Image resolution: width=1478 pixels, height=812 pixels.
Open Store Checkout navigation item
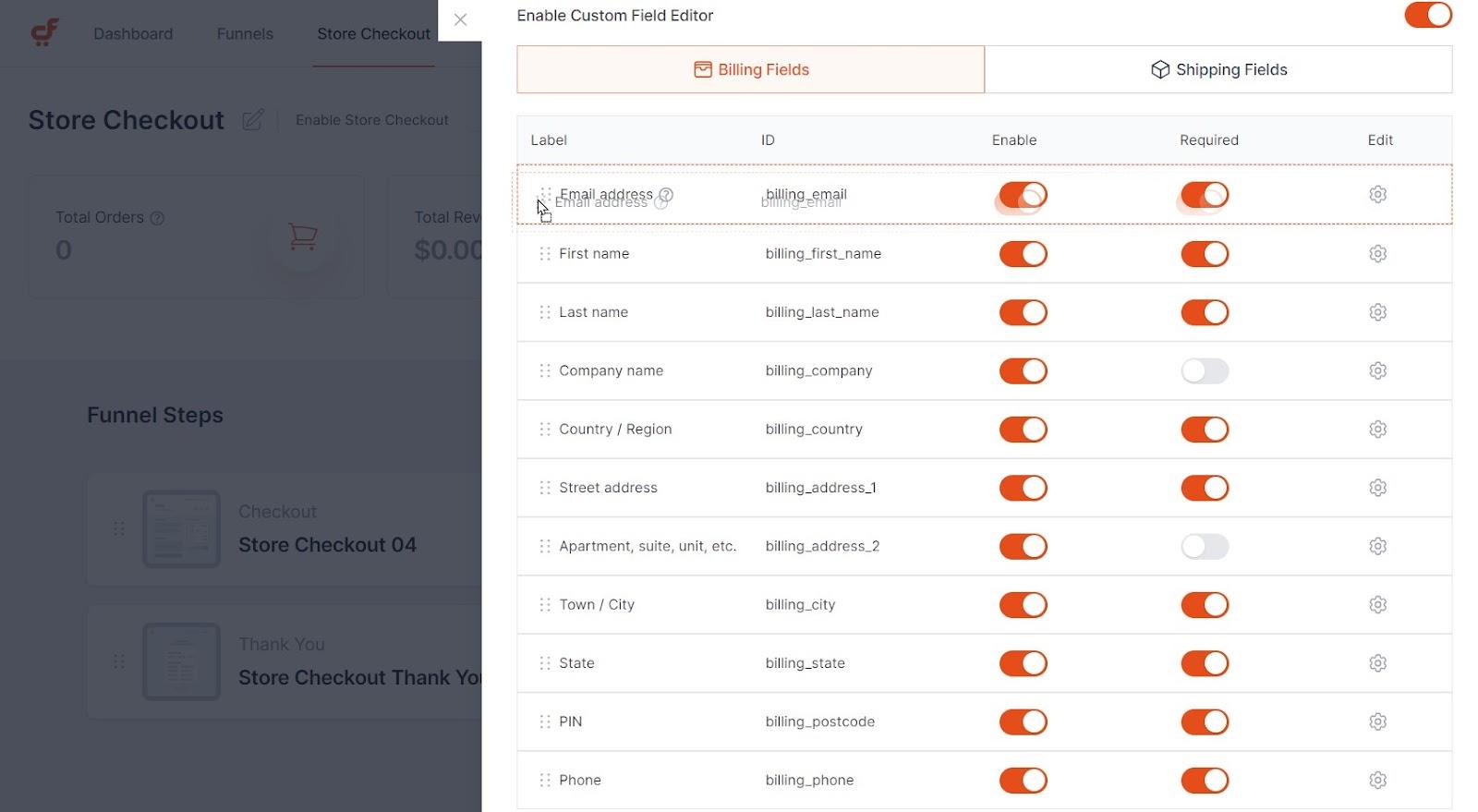click(373, 33)
